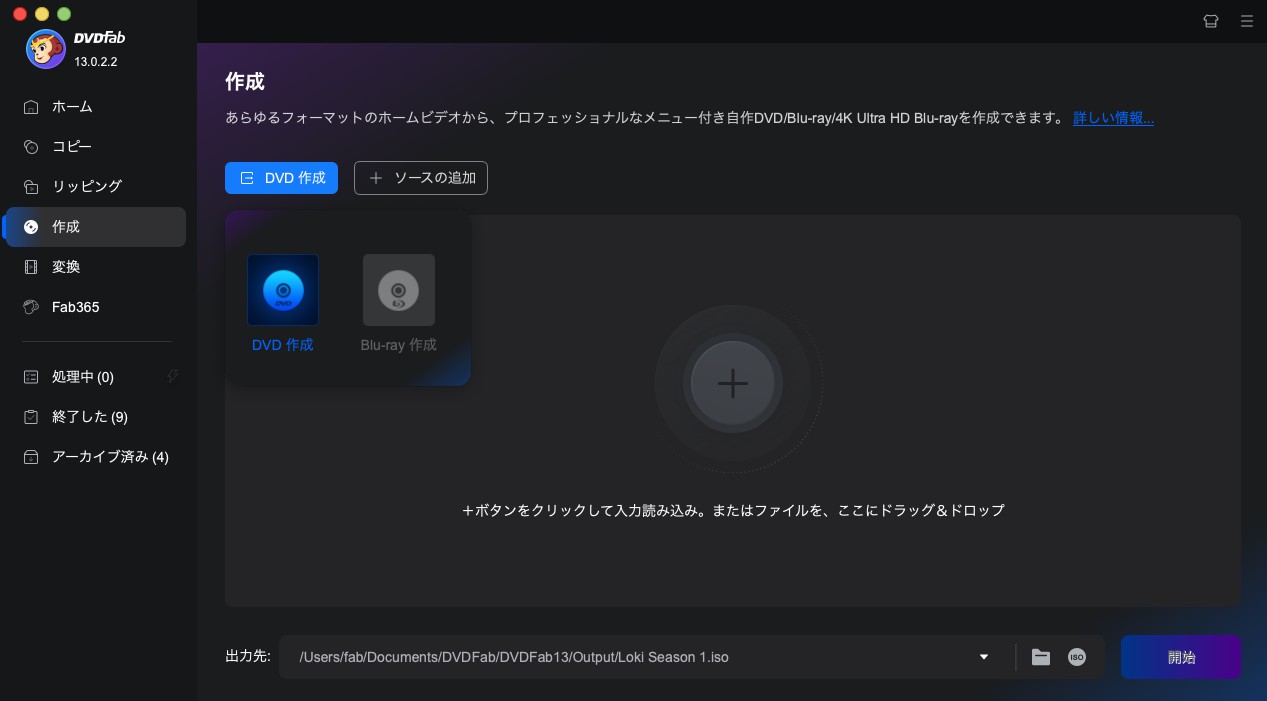1267x701 pixels.
Task: Click the DVDFab monkey logo
Action: coord(46,49)
